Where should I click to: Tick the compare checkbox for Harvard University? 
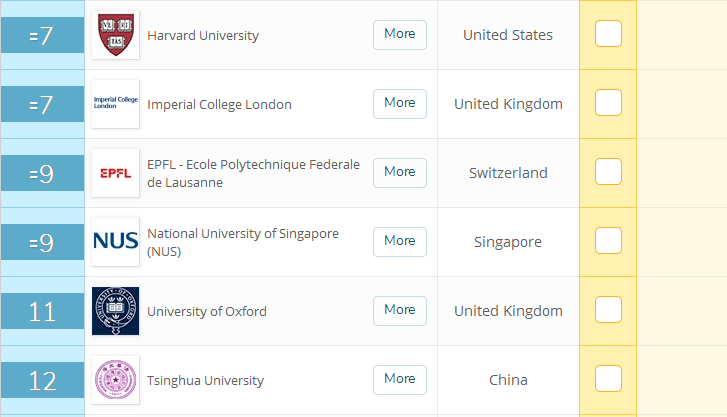[x=608, y=34]
